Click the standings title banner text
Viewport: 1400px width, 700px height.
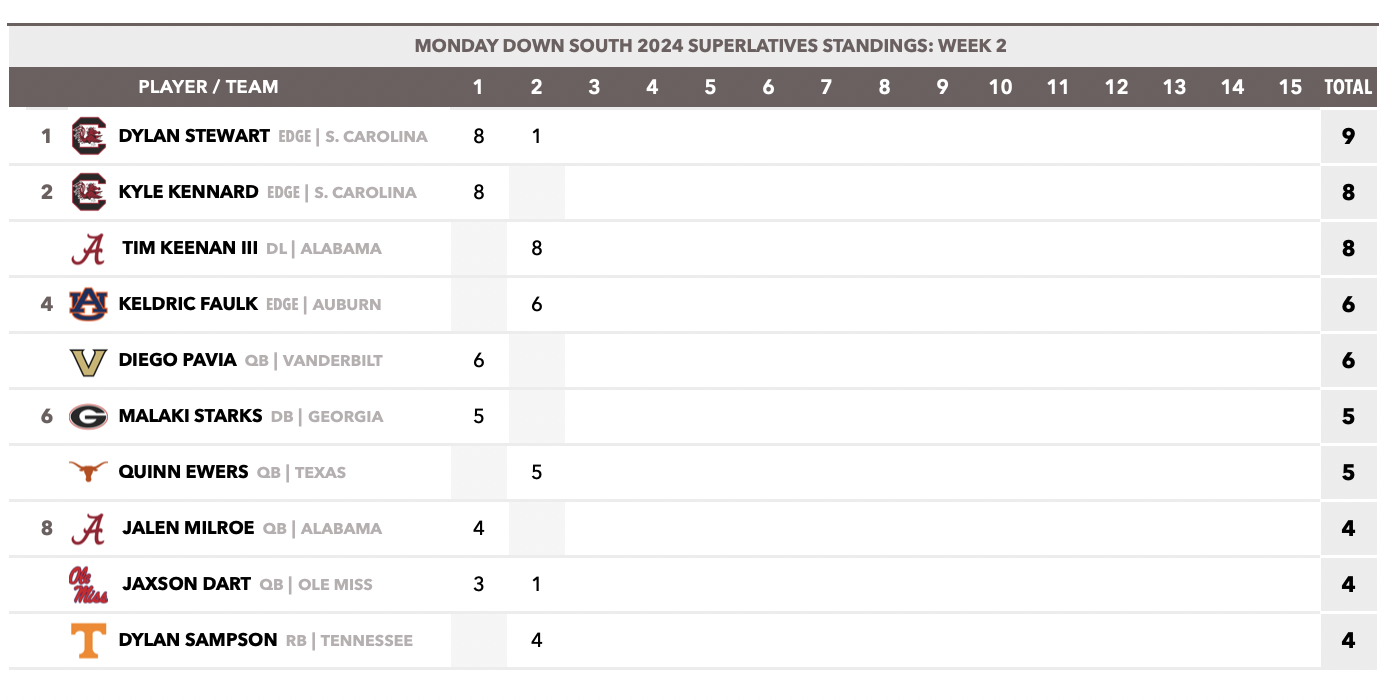710,46
